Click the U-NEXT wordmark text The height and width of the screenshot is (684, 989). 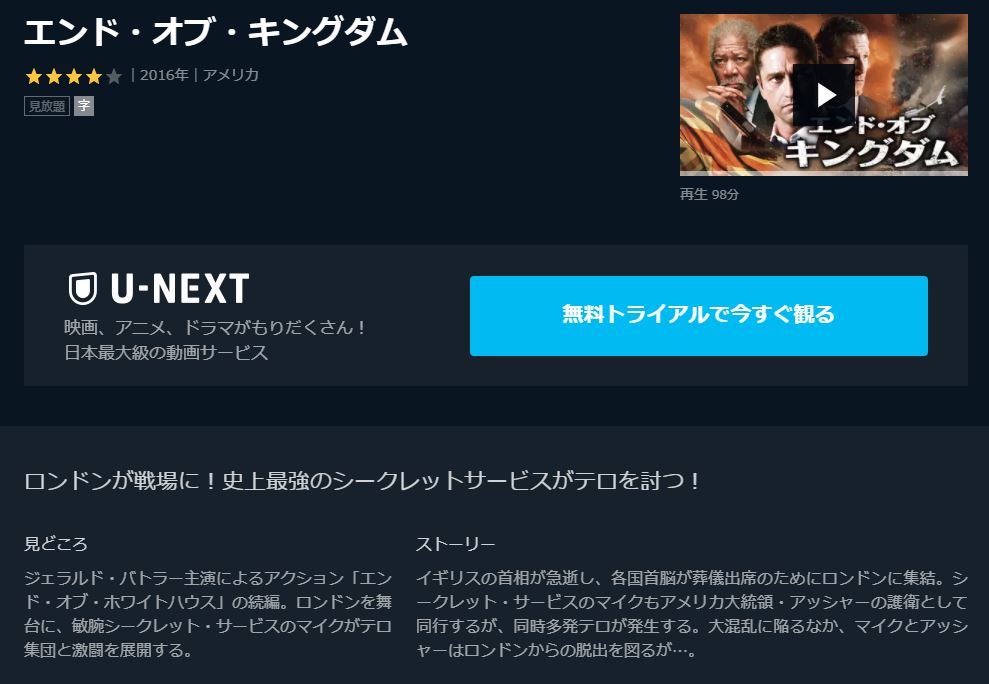click(x=180, y=288)
